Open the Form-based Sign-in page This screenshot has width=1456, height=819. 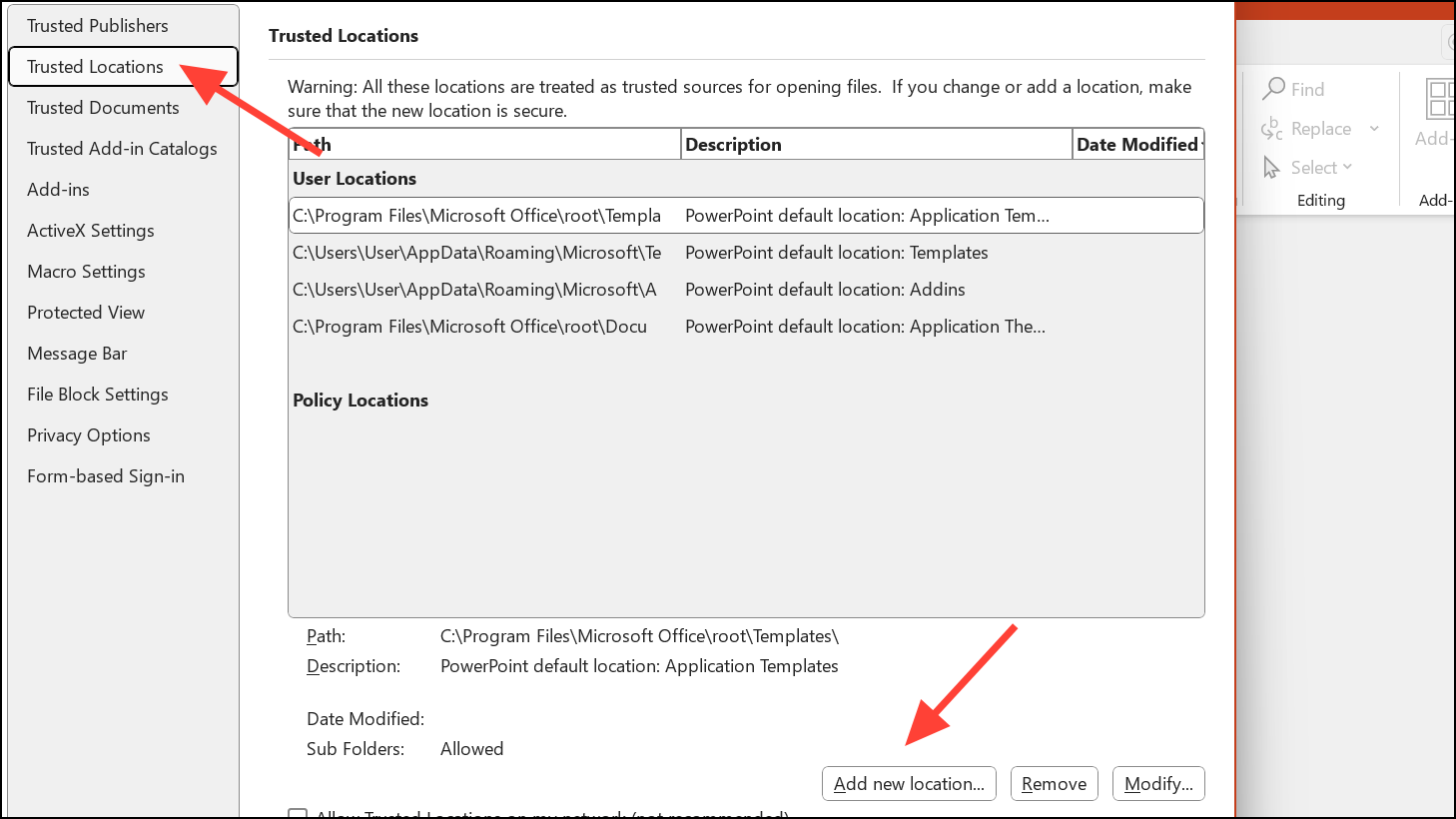pos(105,475)
